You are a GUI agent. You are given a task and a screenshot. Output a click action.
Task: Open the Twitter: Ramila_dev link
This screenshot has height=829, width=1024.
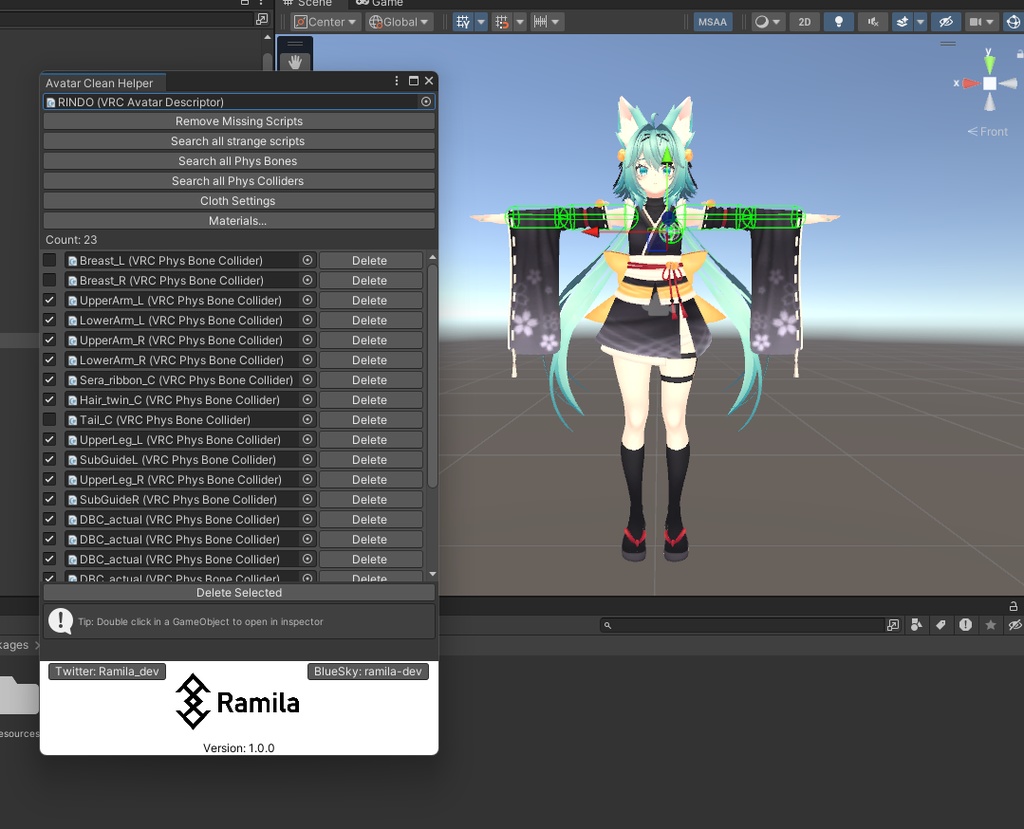[106, 671]
